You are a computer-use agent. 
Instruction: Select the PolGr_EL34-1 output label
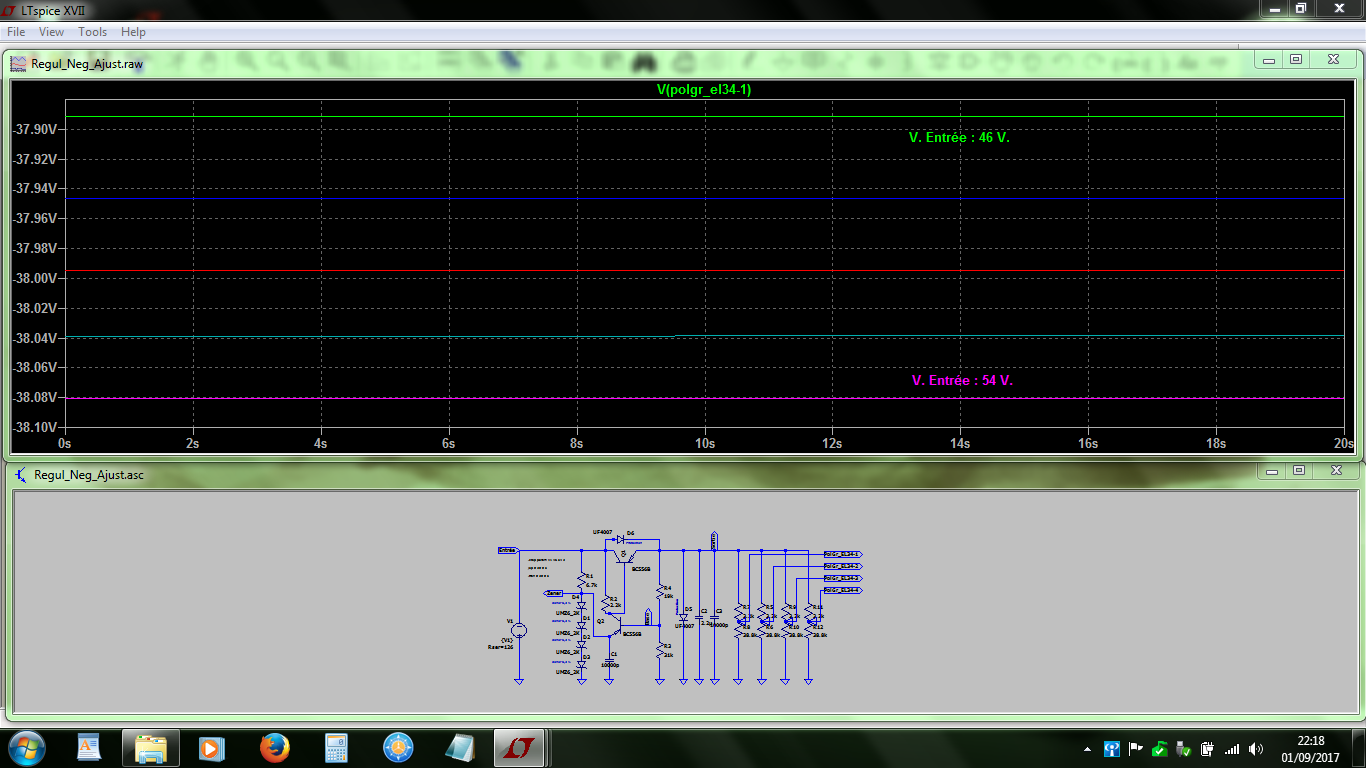843,554
